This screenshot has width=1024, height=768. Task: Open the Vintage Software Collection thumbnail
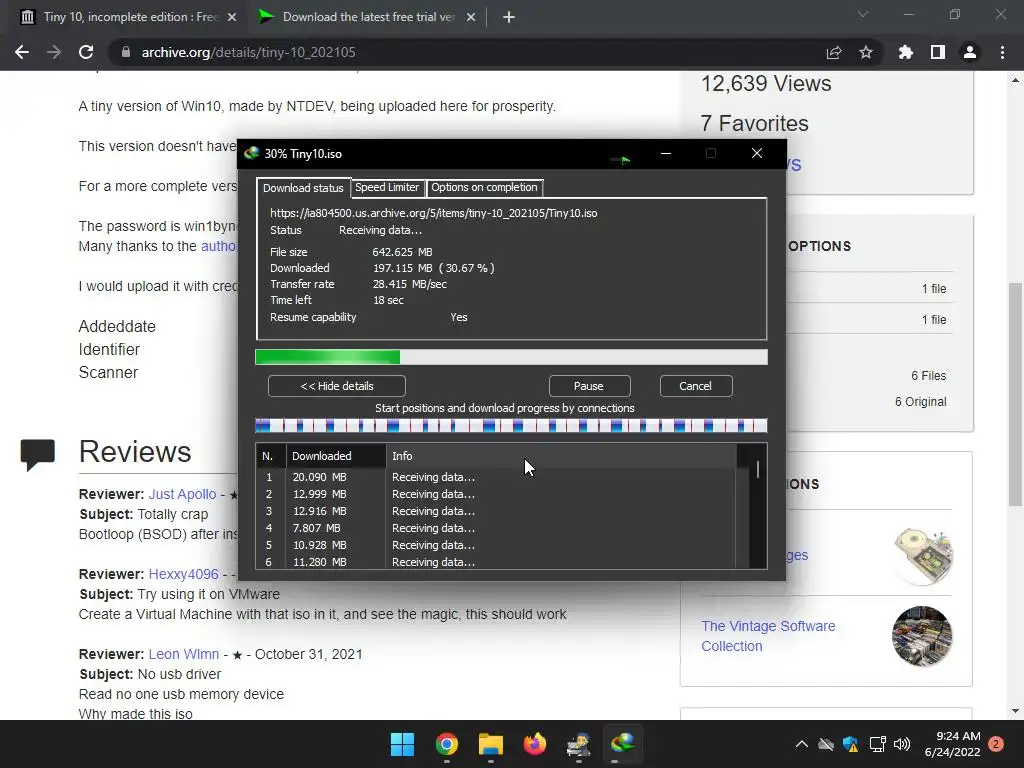[922, 636]
